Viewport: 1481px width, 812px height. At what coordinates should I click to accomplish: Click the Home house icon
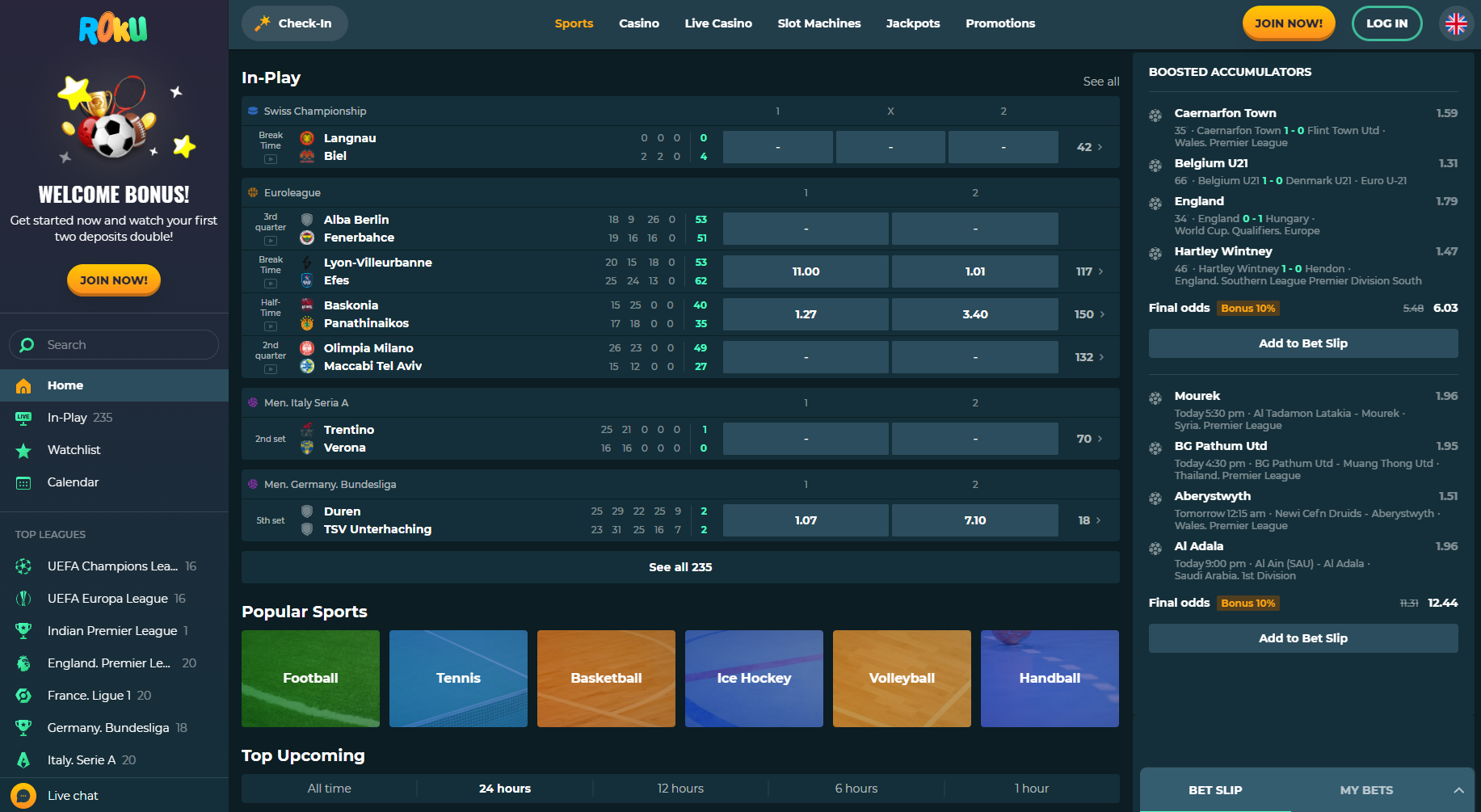coord(23,385)
